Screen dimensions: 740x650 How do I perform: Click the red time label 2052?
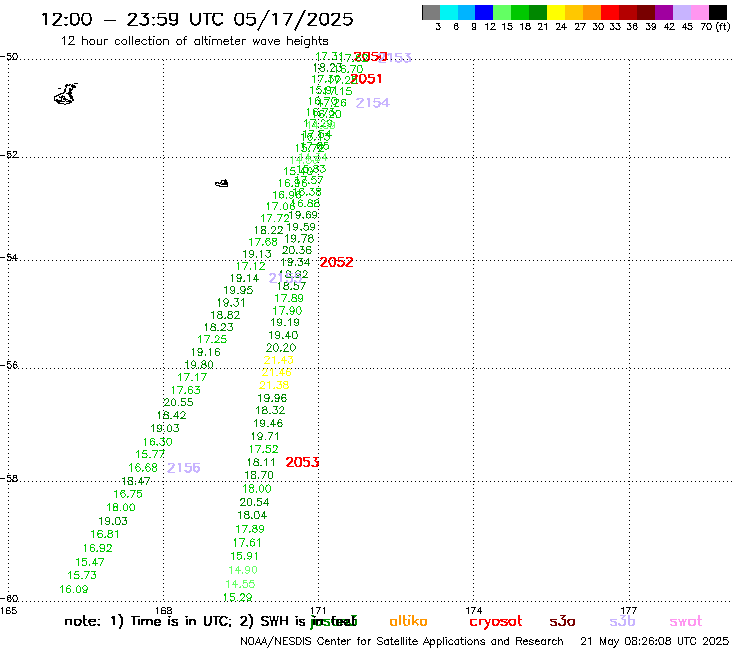[336, 262]
